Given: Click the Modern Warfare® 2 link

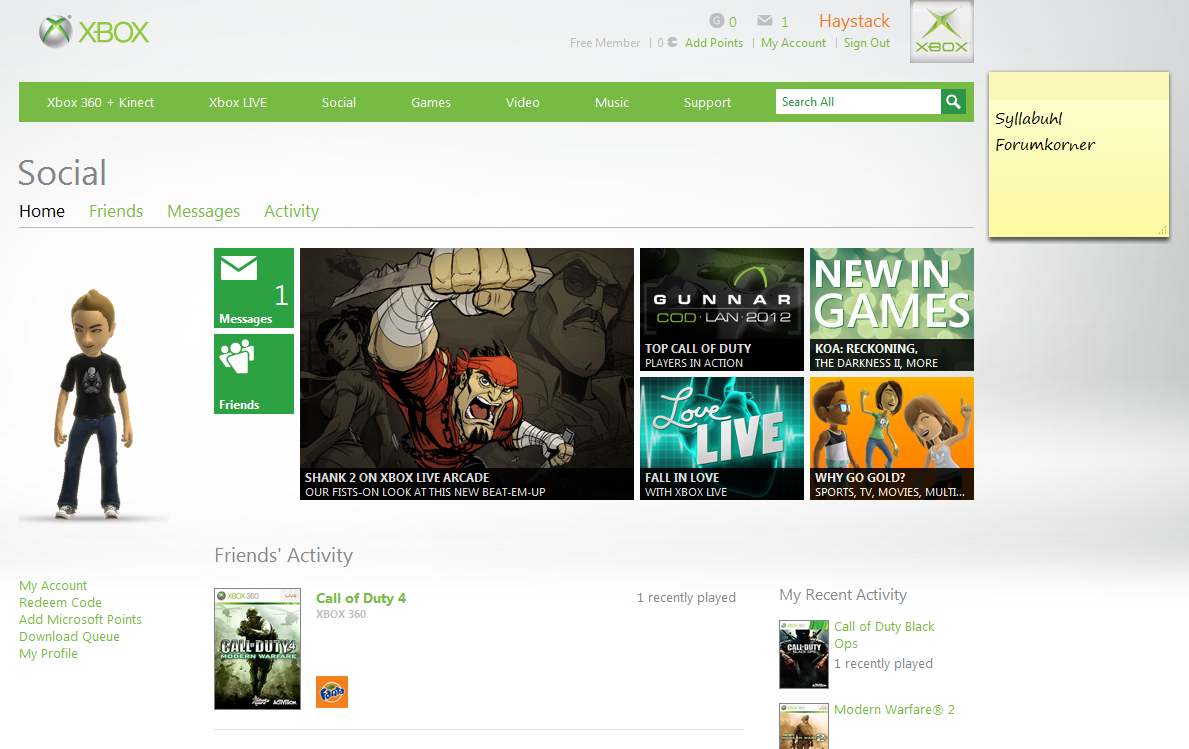Looking at the screenshot, I should tap(895, 710).
